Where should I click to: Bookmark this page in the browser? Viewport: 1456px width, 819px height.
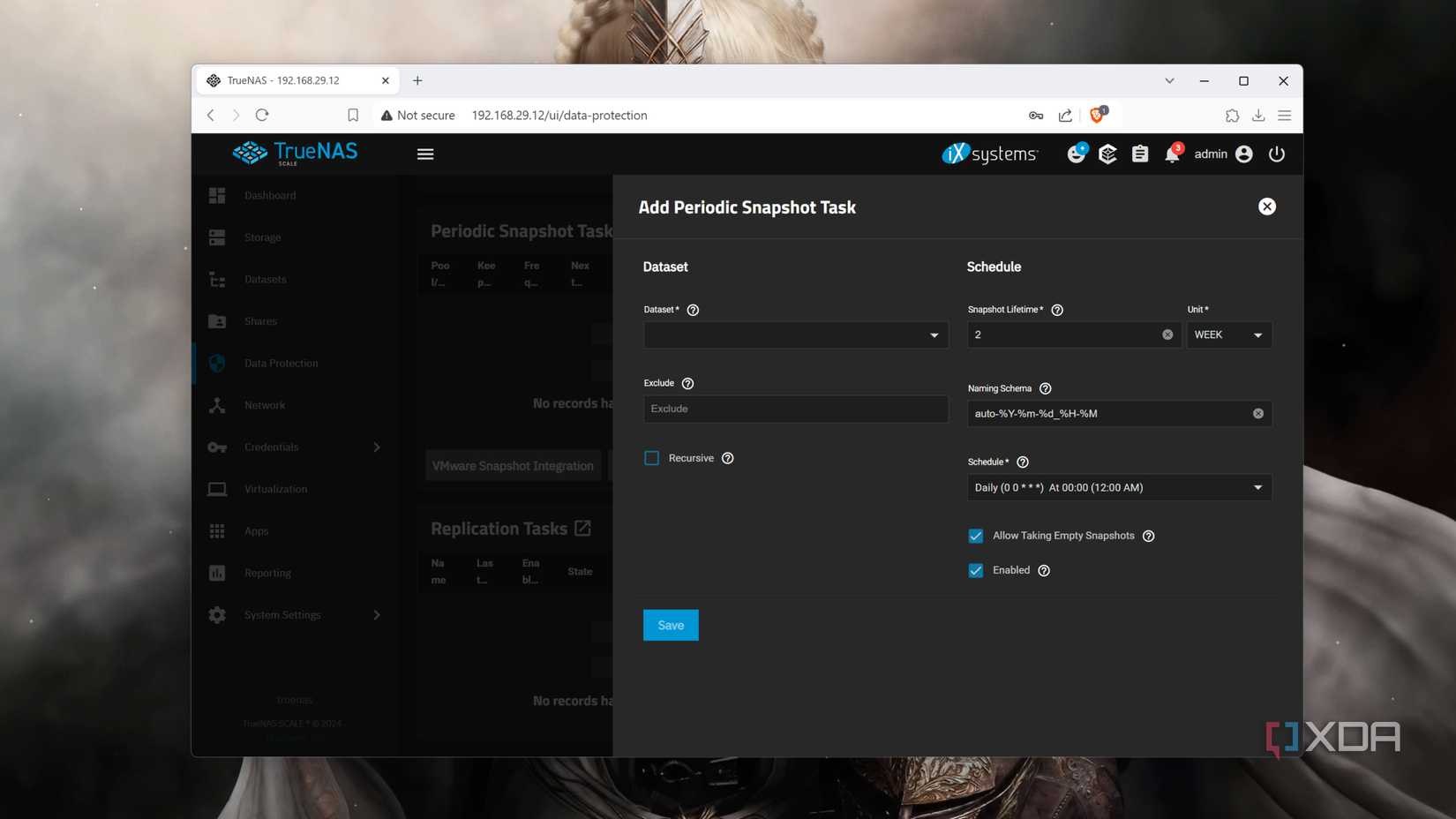pyautogui.click(x=353, y=116)
